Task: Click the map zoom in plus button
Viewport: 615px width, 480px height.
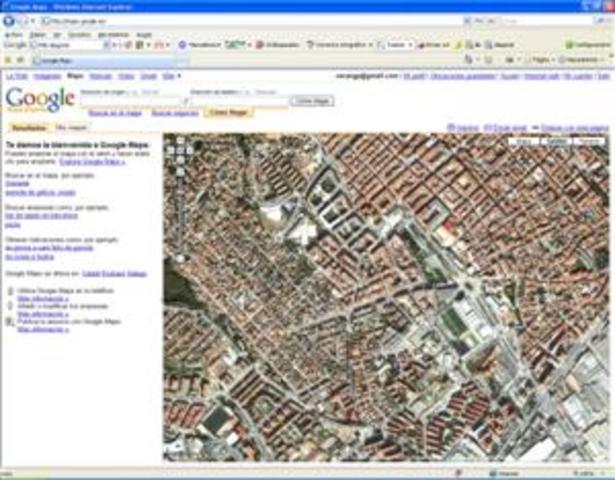Action: (x=180, y=172)
